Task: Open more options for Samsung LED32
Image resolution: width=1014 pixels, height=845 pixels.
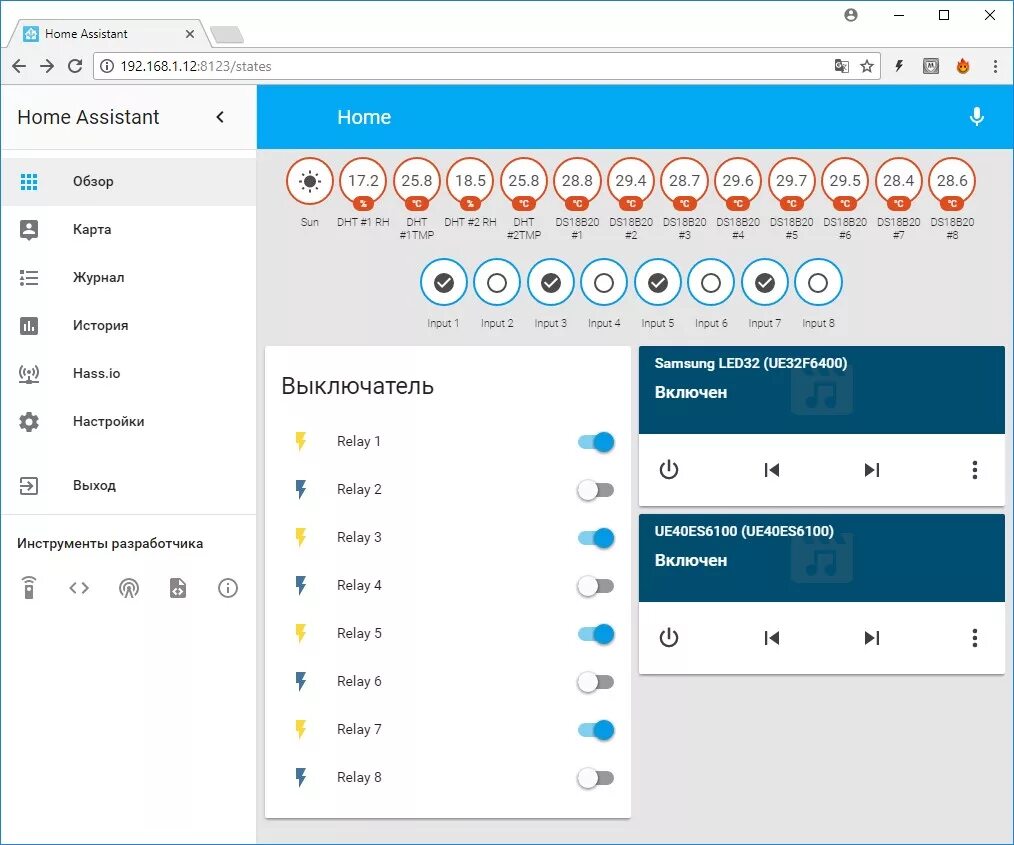Action: 975,469
